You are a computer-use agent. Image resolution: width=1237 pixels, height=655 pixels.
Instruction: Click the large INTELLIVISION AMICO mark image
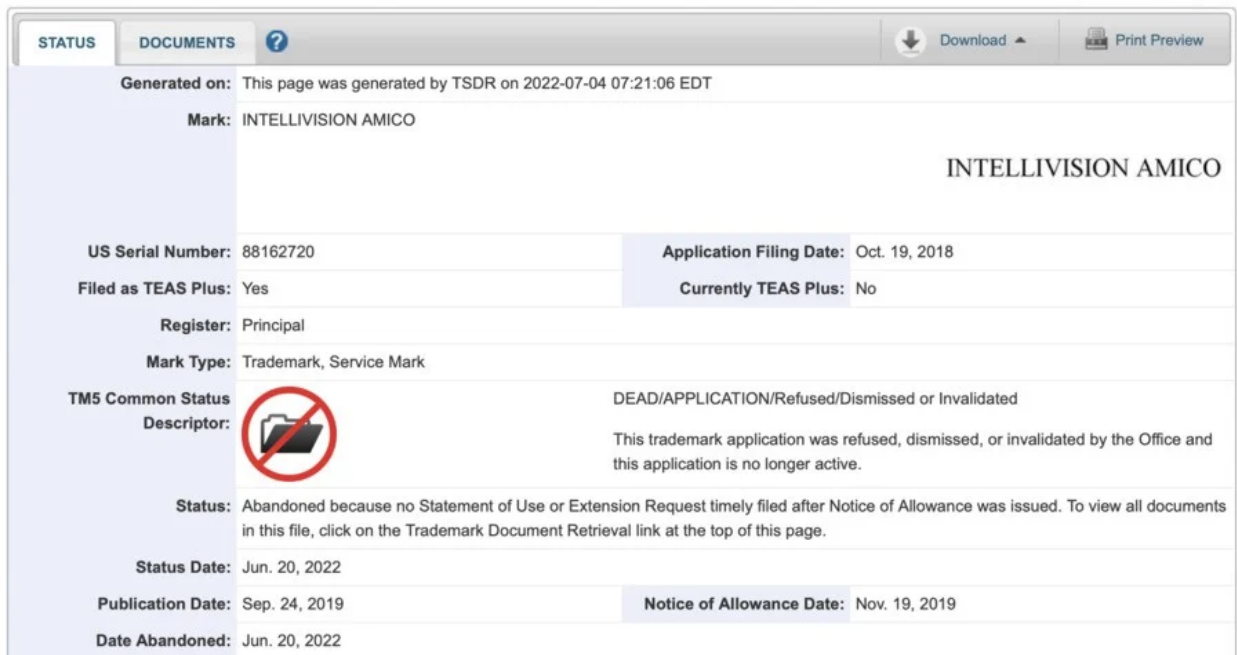pyautogui.click(x=1083, y=168)
